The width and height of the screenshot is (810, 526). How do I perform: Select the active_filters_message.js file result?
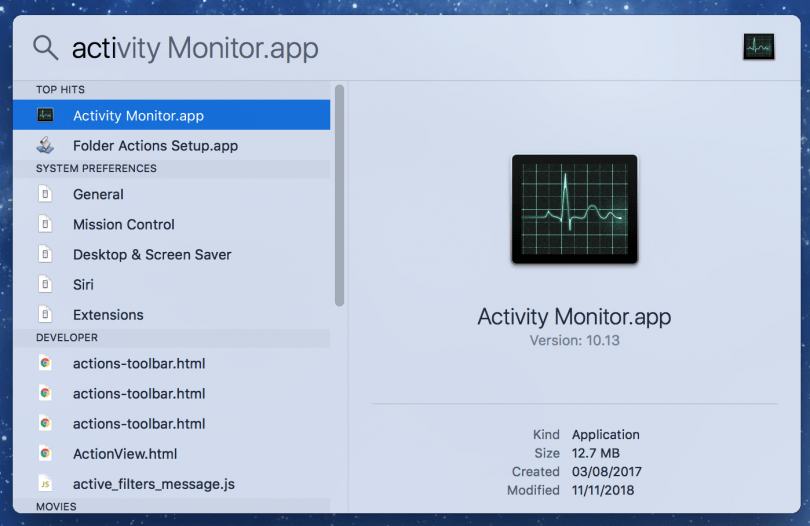pos(172,484)
